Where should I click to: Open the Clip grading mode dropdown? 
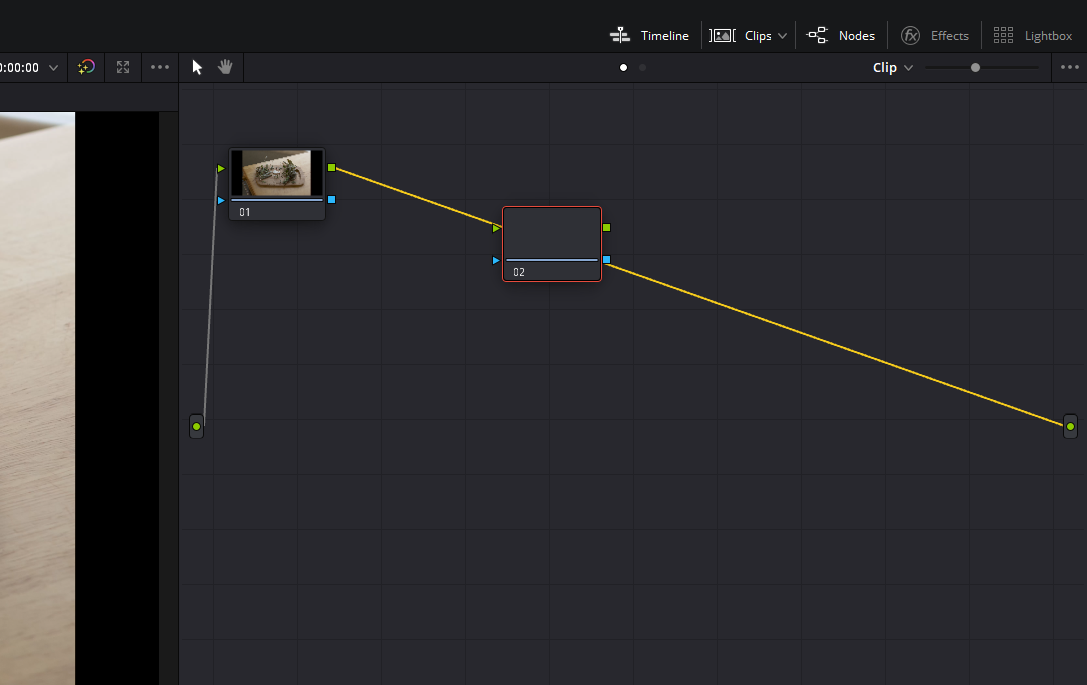click(891, 67)
